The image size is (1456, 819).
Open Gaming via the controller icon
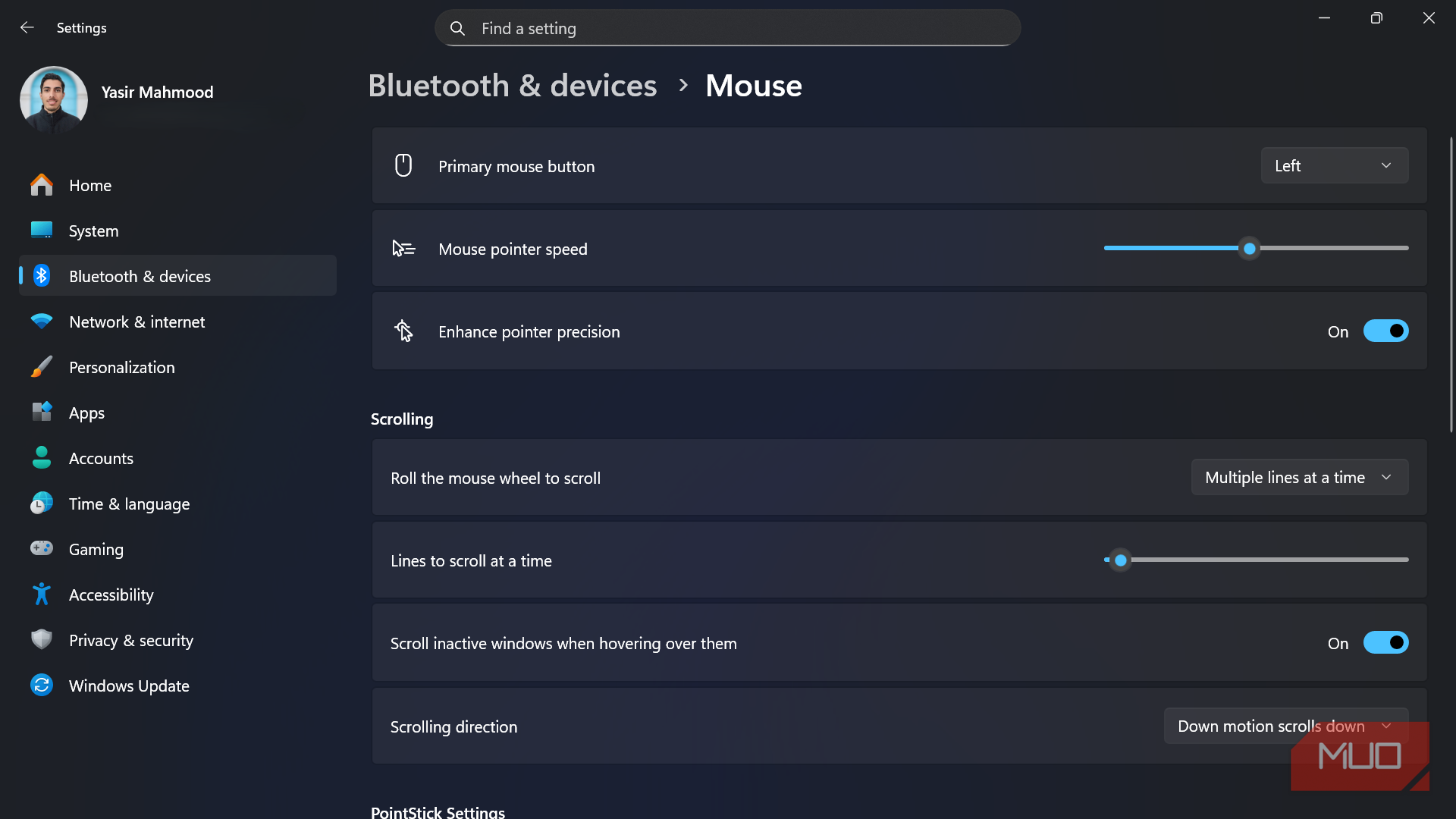(x=42, y=548)
